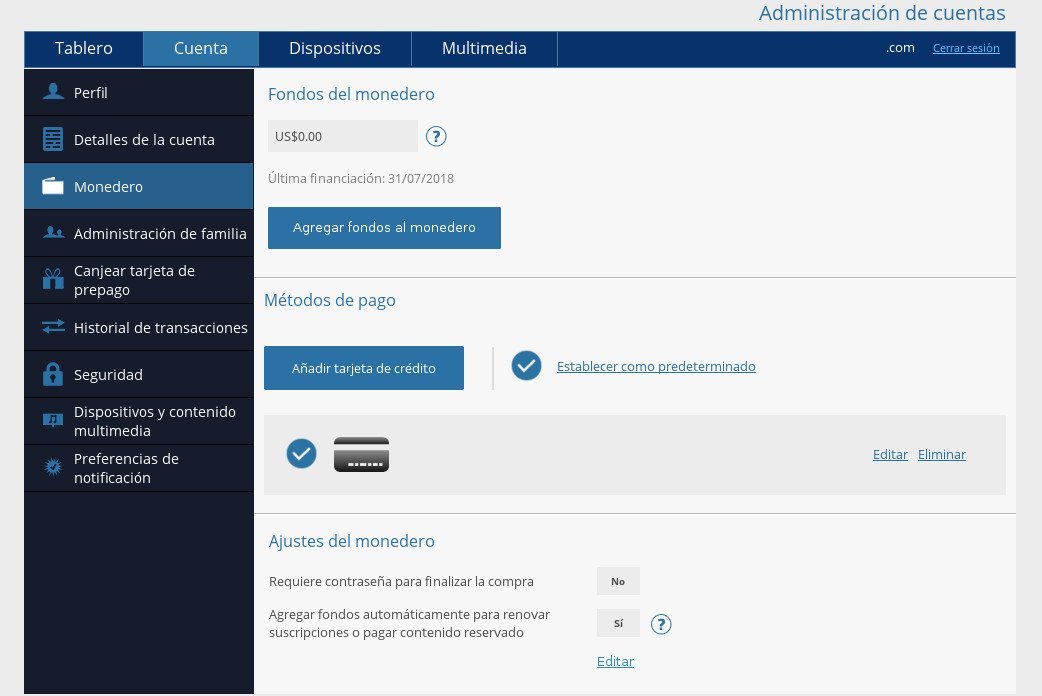Viewport: 1042px width, 696px height.
Task: Open the Dispositivos tab
Action: [x=335, y=49]
